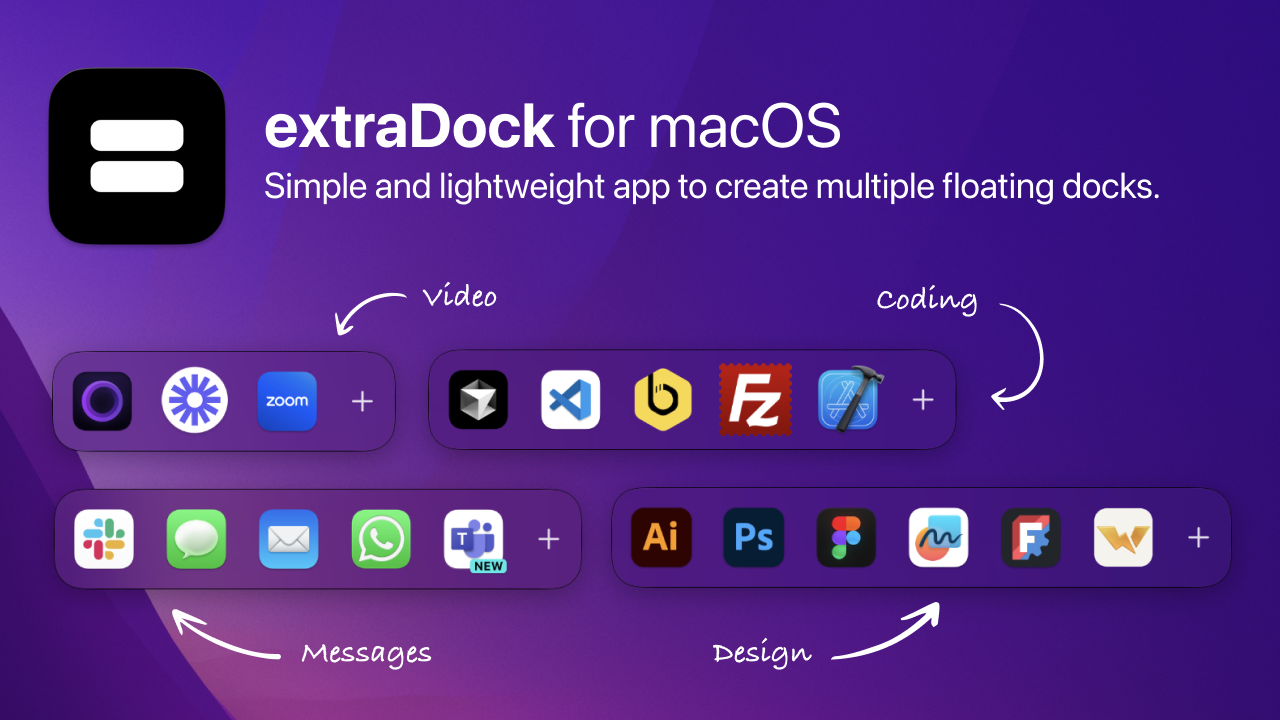Open the purple ring app in Video dock
The height and width of the screenshot is (720, 1280).
coord(102,401)
